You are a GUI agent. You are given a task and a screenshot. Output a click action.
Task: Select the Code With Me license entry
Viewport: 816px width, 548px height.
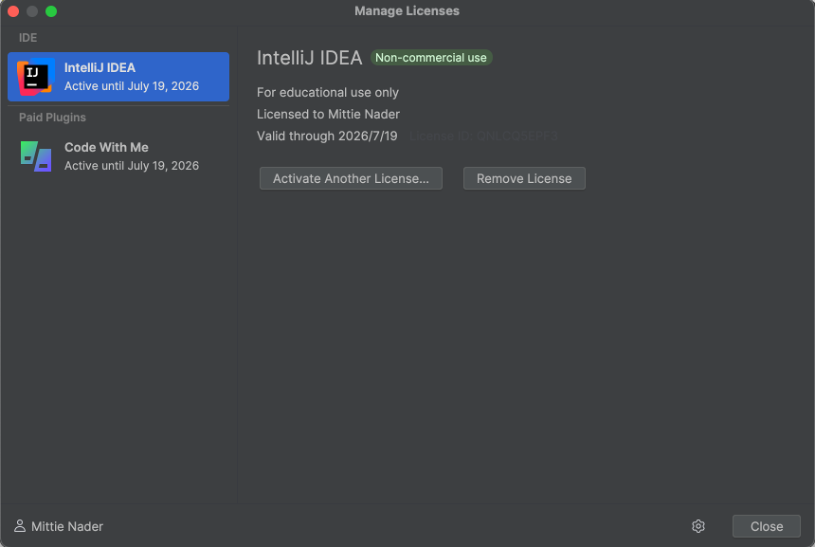130,156
